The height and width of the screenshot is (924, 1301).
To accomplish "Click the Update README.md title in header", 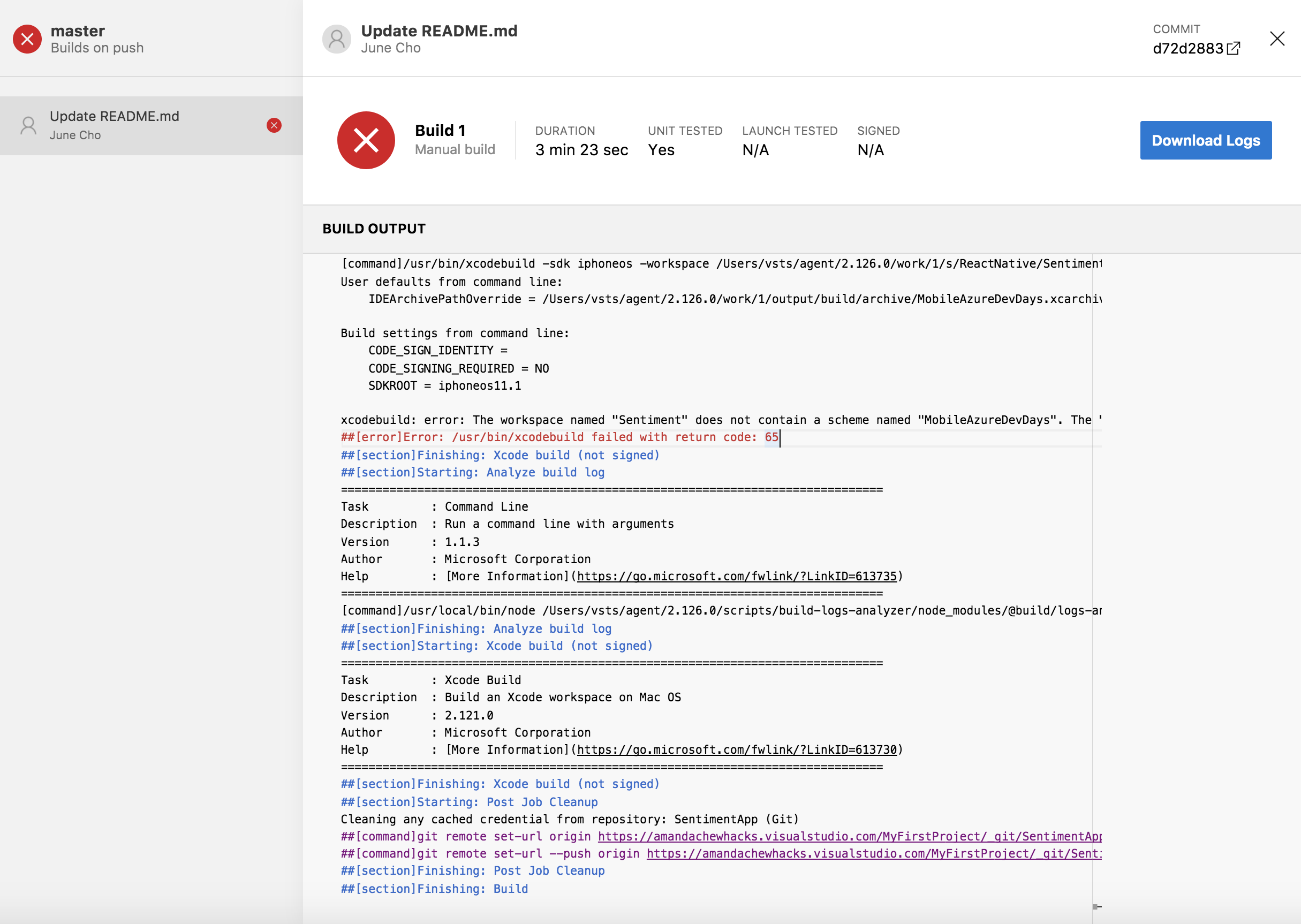I will (x=439, y=31).
